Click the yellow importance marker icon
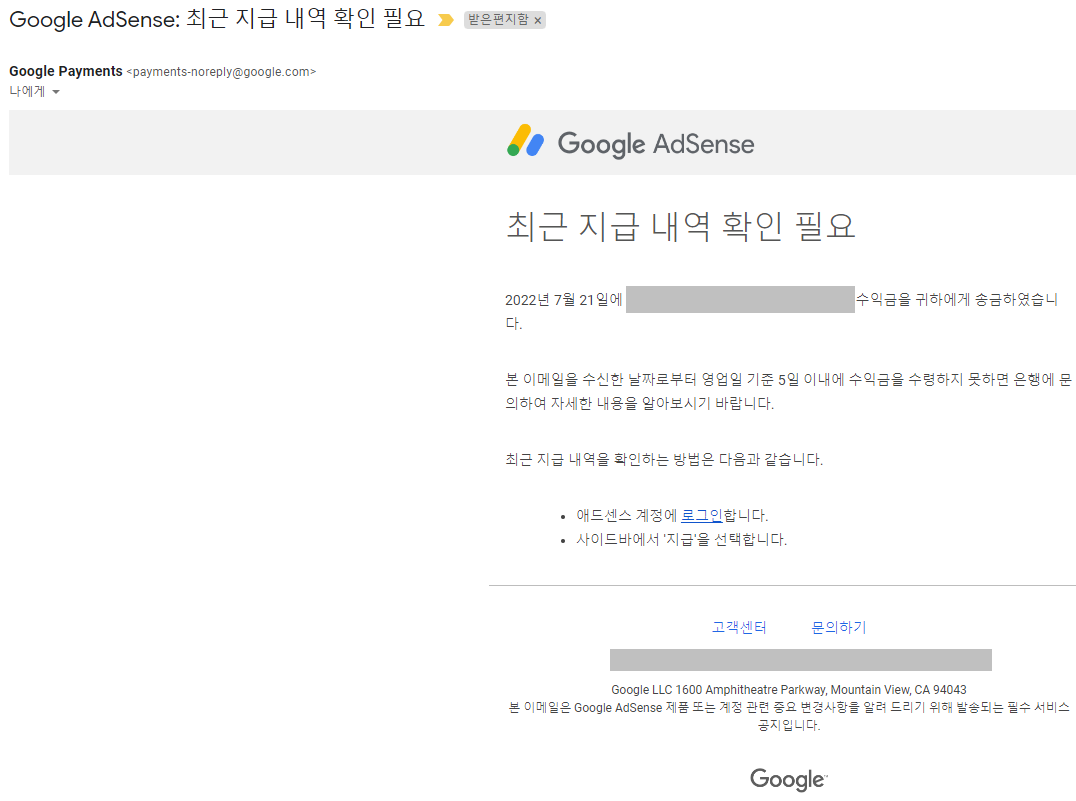Viewport: 1076px width, 801px height. tap(446, 20)
